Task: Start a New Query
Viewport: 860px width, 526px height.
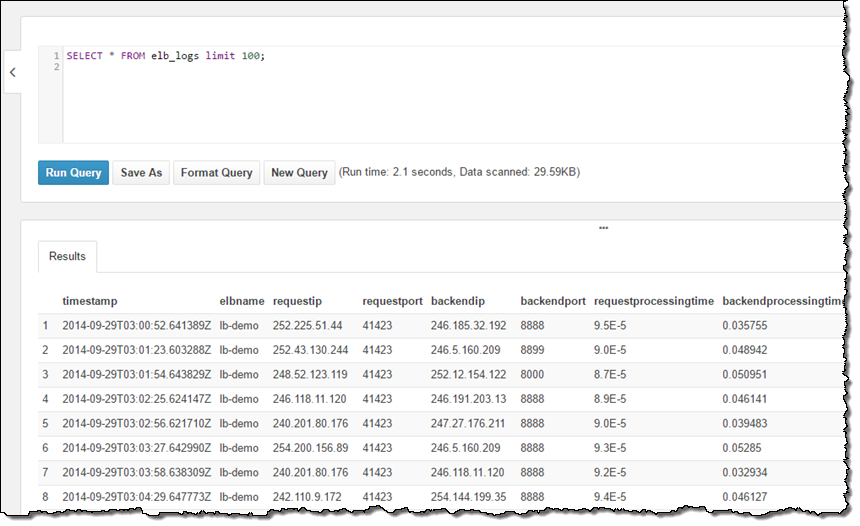Action: [299, 172]
